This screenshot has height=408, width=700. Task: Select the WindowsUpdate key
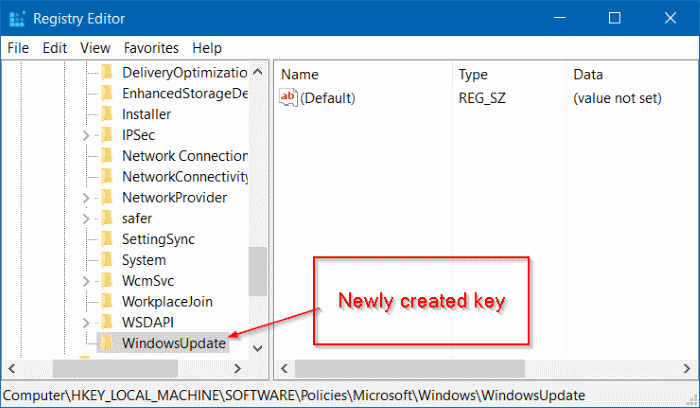pos(174,343)
